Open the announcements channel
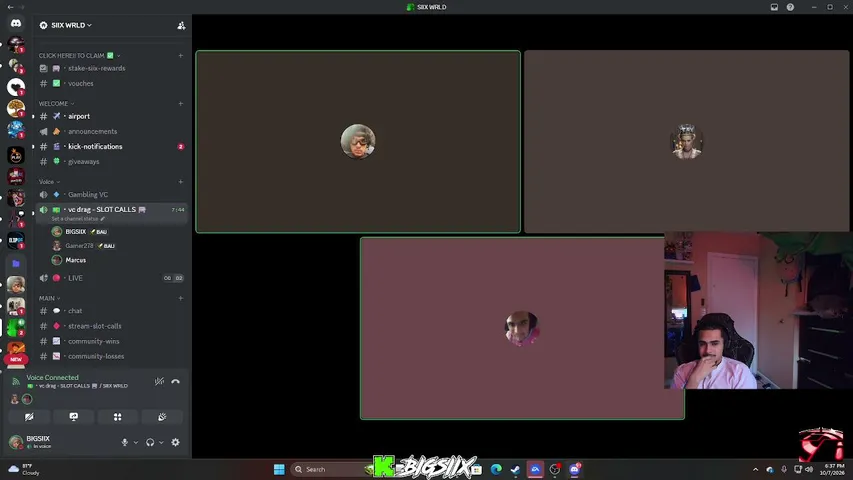The width and height of the screenshot is (853, 480). [x=112, y=131]
